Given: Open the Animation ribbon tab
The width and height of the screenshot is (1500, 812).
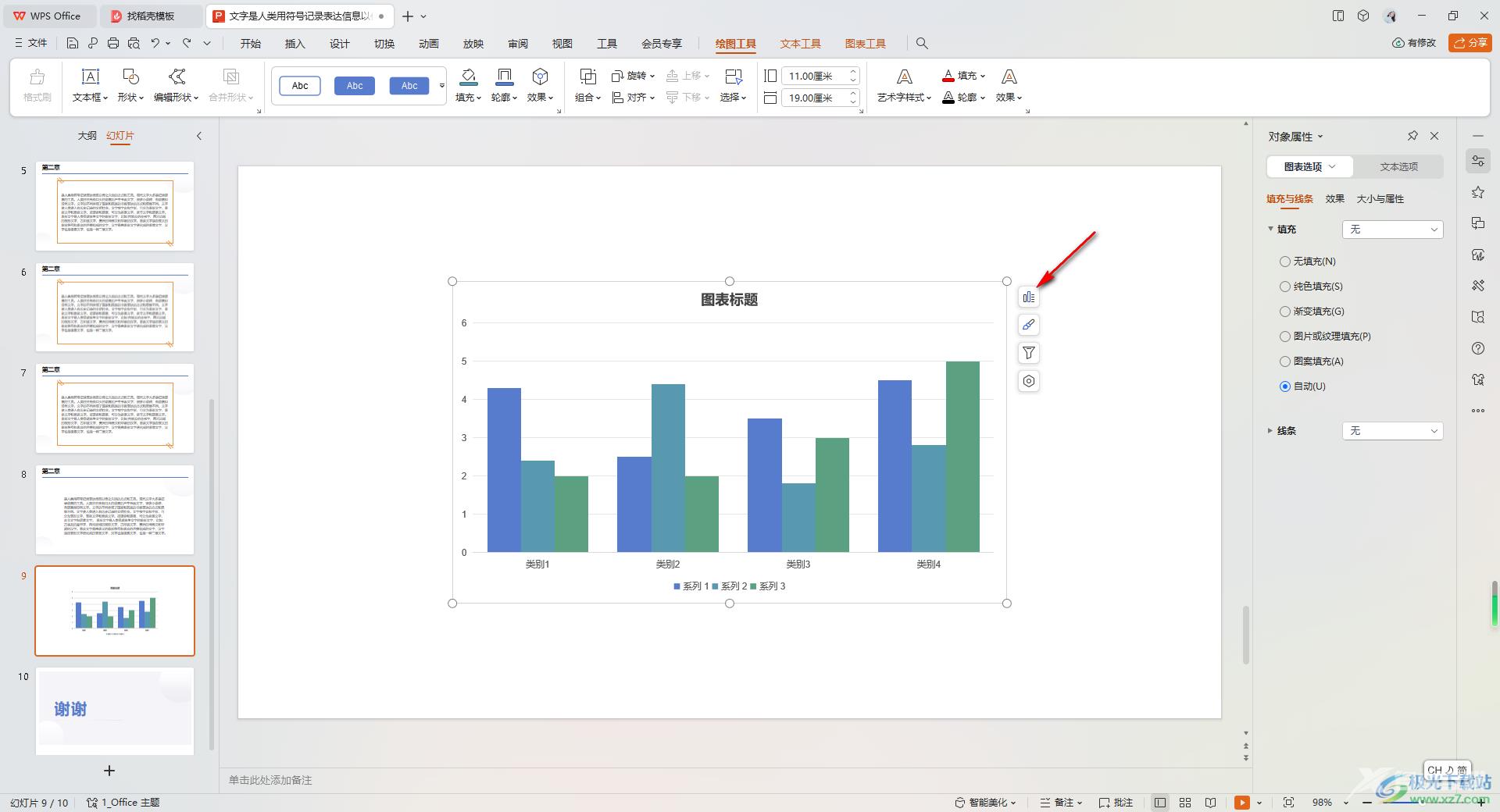Looking at the screenshot, I should point(428,44).
